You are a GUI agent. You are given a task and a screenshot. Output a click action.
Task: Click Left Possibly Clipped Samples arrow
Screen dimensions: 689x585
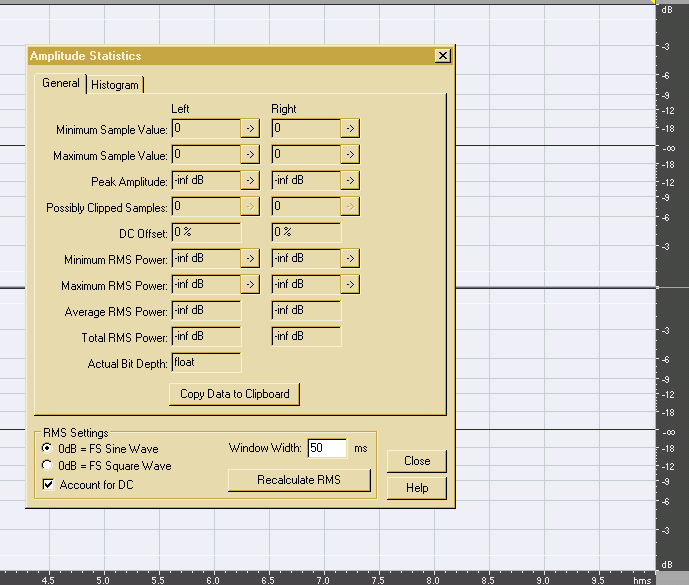pyautogui.click(x=250, y=206)
